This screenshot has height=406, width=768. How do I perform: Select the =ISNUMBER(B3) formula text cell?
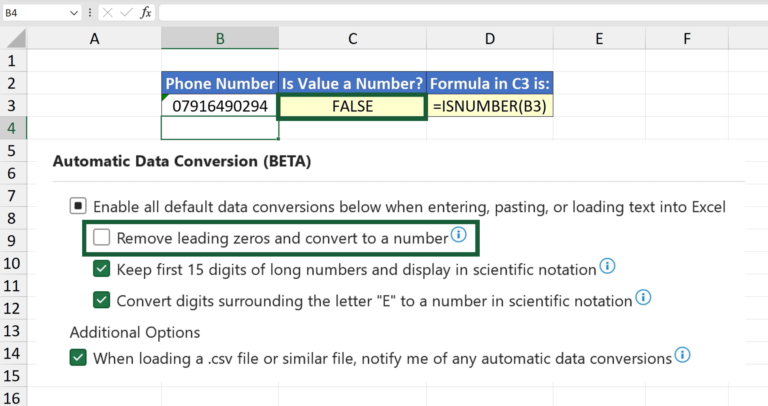click(490, 105)
